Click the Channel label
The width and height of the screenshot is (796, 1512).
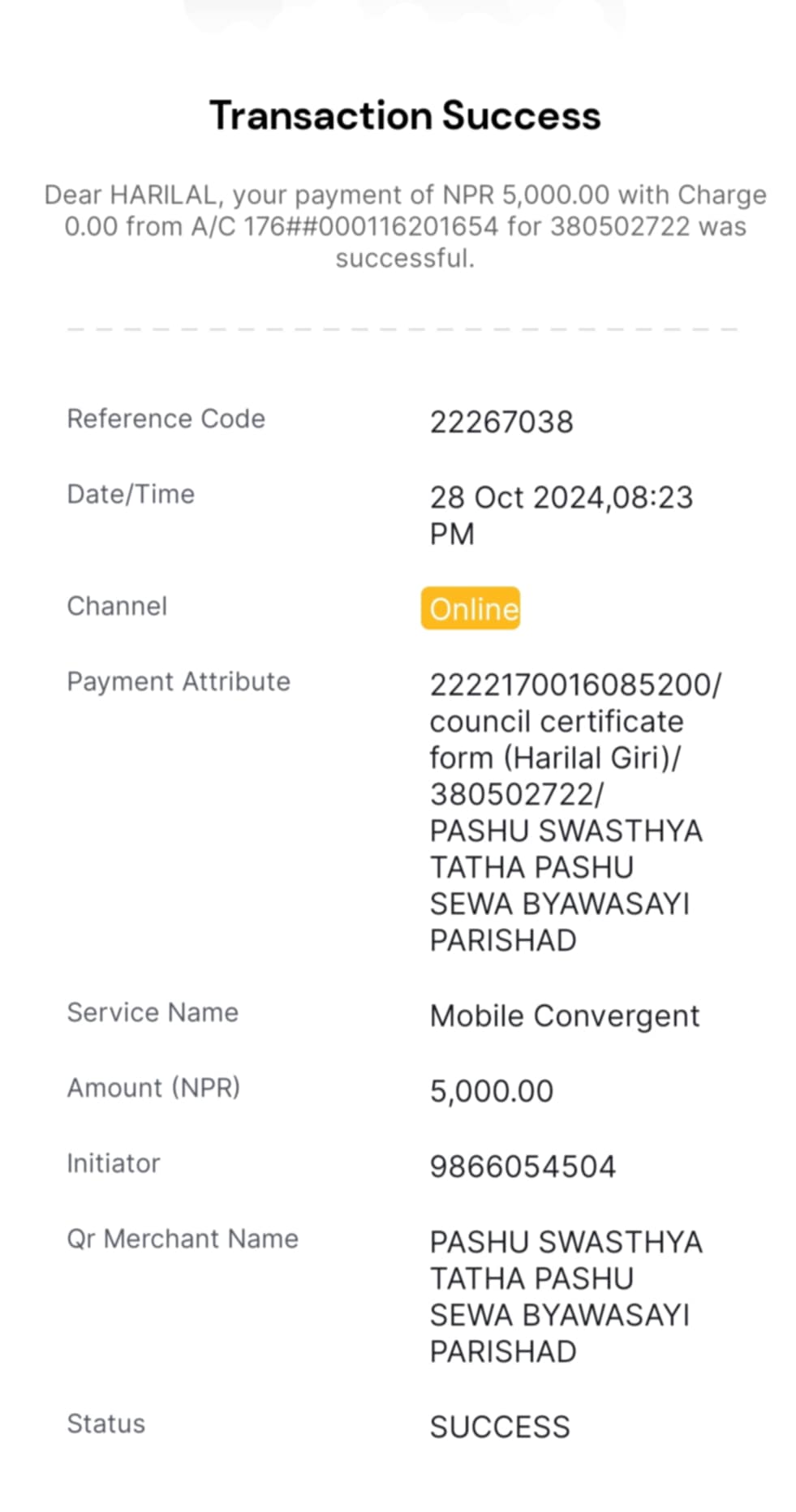[117, 606]
